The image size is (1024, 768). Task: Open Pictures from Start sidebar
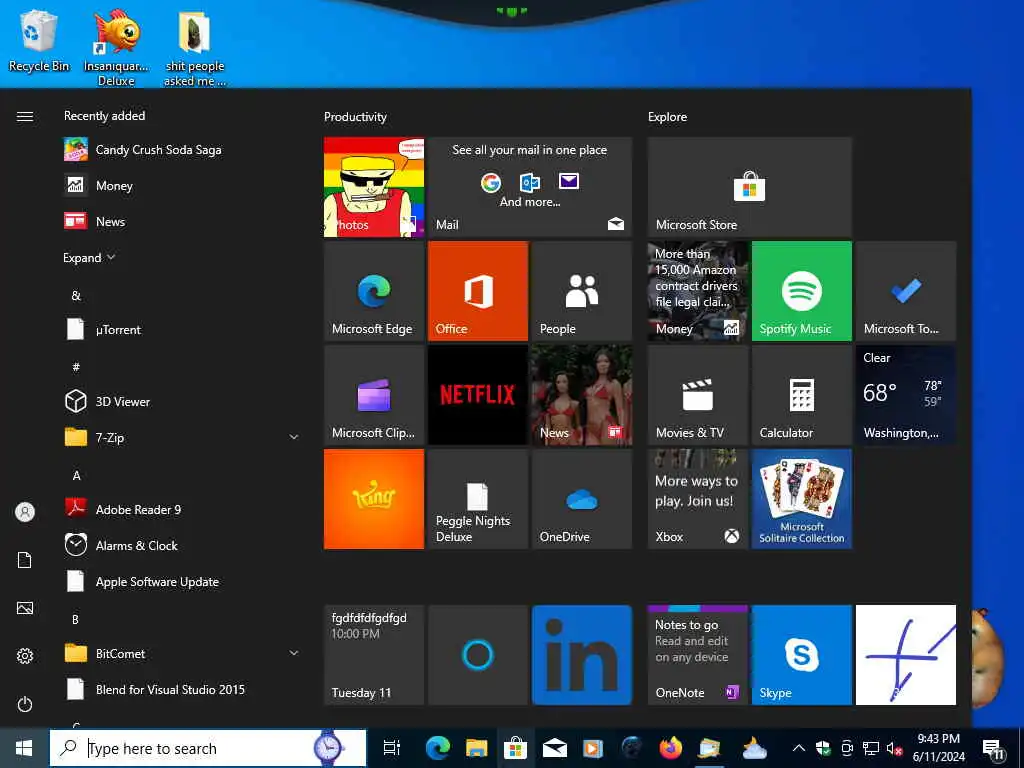[25, 608]
